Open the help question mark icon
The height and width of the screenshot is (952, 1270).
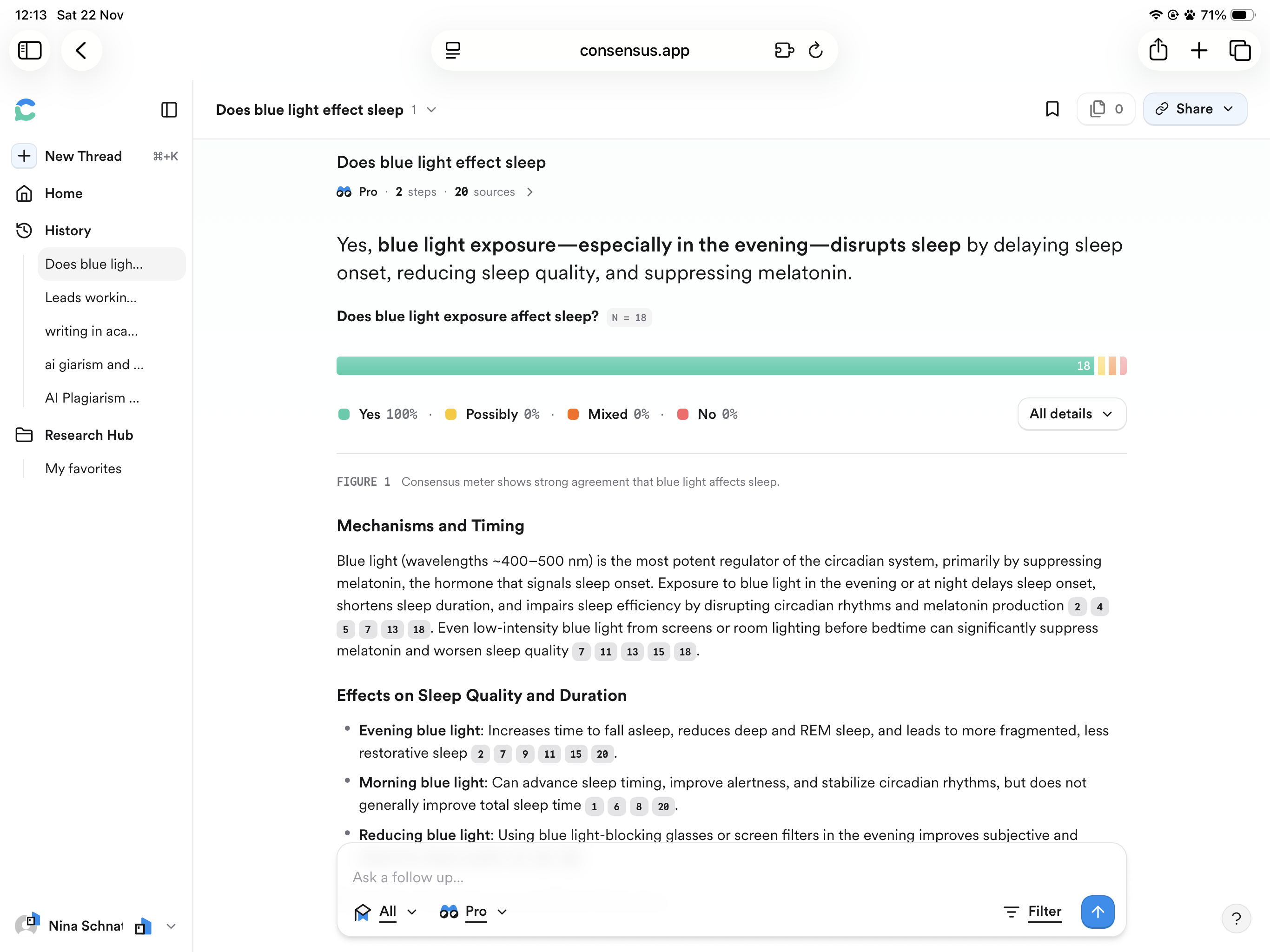[x=1236, y=918]
